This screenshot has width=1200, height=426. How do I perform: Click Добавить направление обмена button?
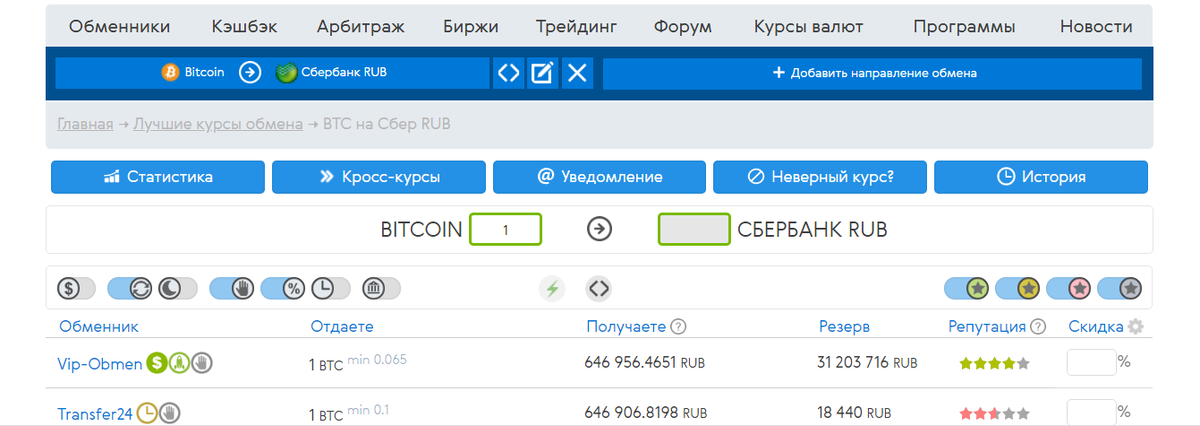pyautogui.click(x=873, y=73)
